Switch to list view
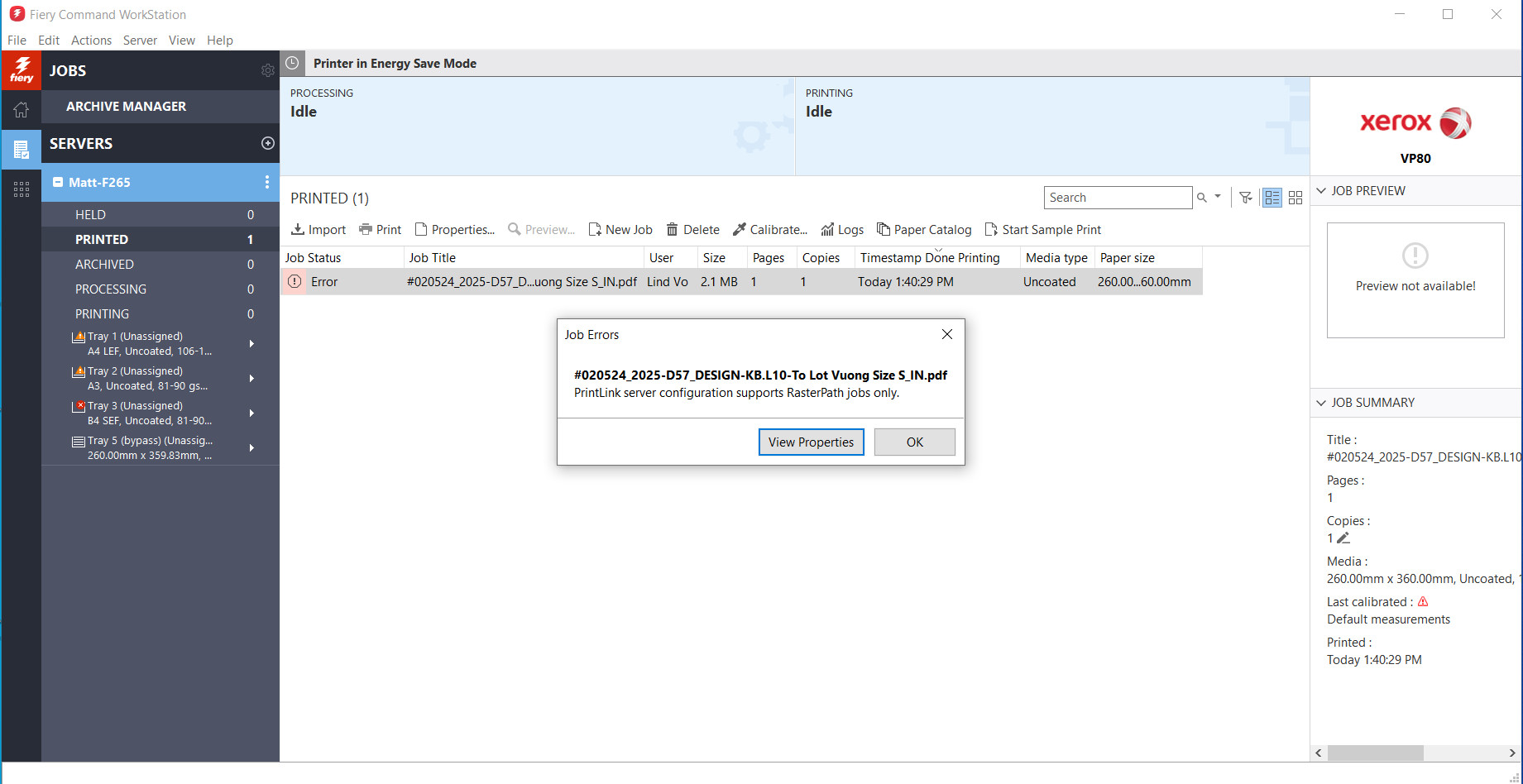Image resolution: width=1523 pixels, height=784 pixels. 1272,198
